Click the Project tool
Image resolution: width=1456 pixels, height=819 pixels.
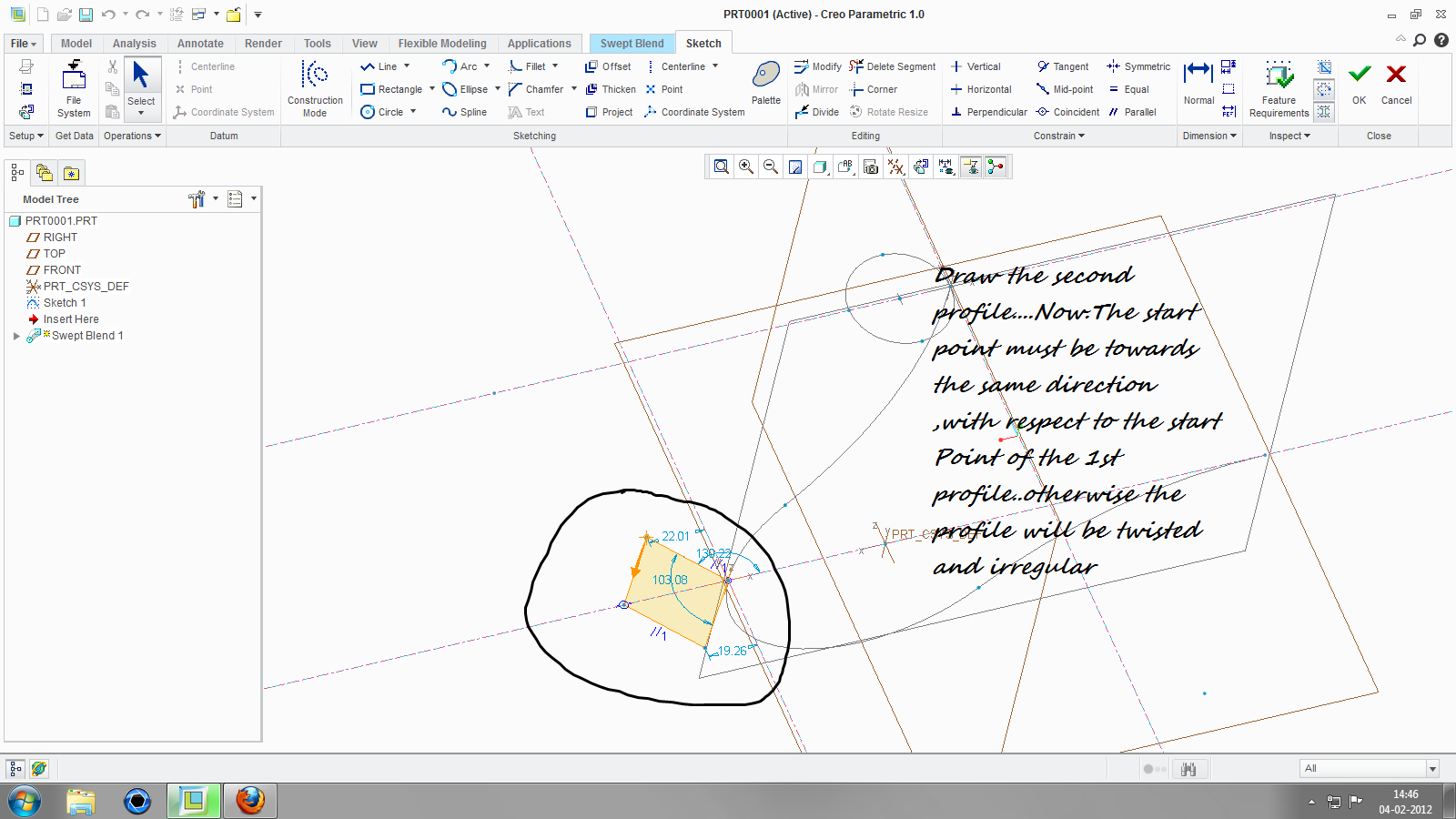coord(609,112)
